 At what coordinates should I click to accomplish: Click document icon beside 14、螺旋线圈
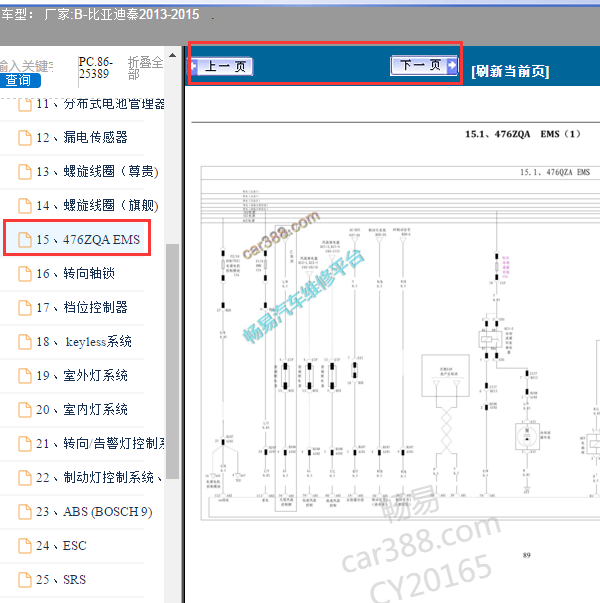(25, 206)
